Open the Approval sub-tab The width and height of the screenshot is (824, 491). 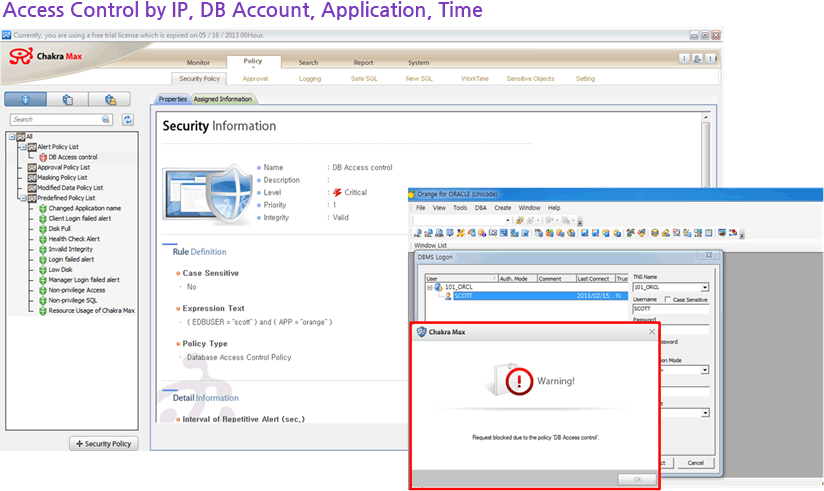[x=255, y=79]
